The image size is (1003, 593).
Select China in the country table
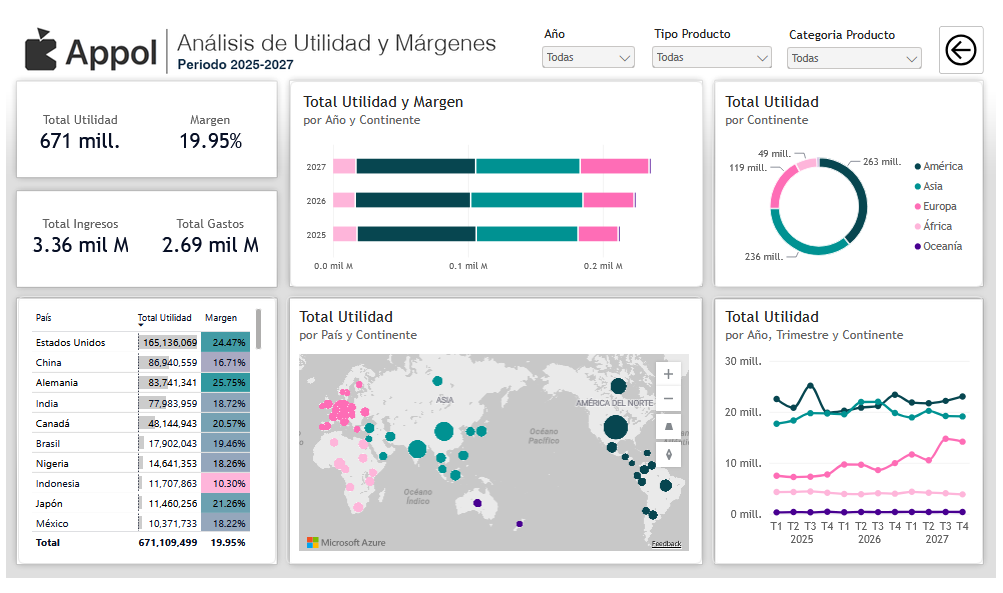49,363
